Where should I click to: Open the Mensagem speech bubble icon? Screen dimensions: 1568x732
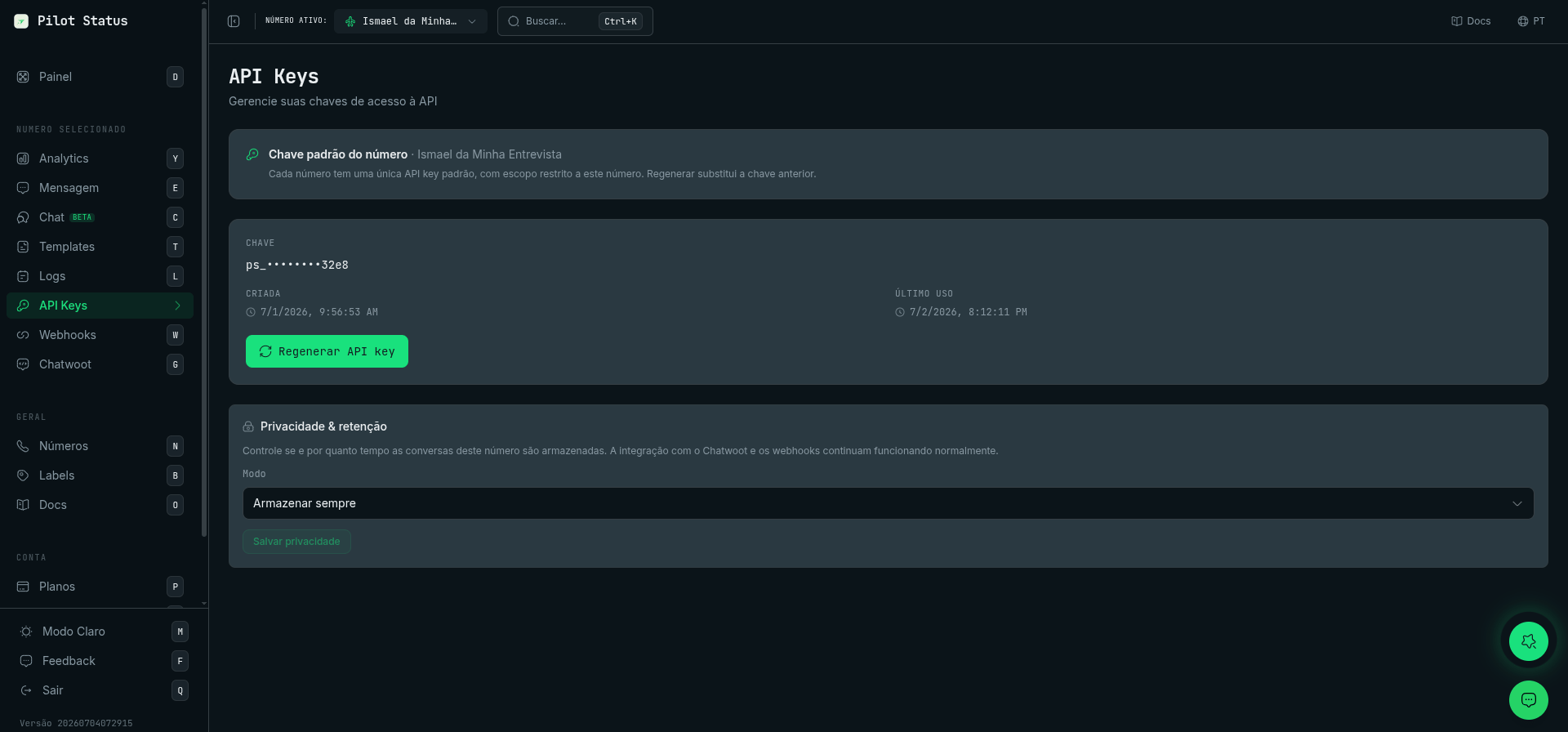pos(23,188)
